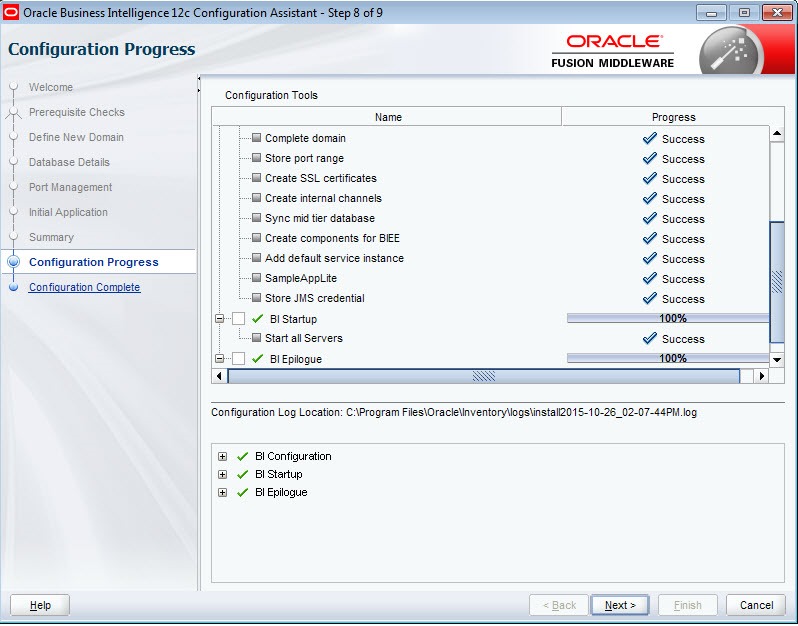
Task: Collapse the BI Startup node in table
Action: (219, 319)
